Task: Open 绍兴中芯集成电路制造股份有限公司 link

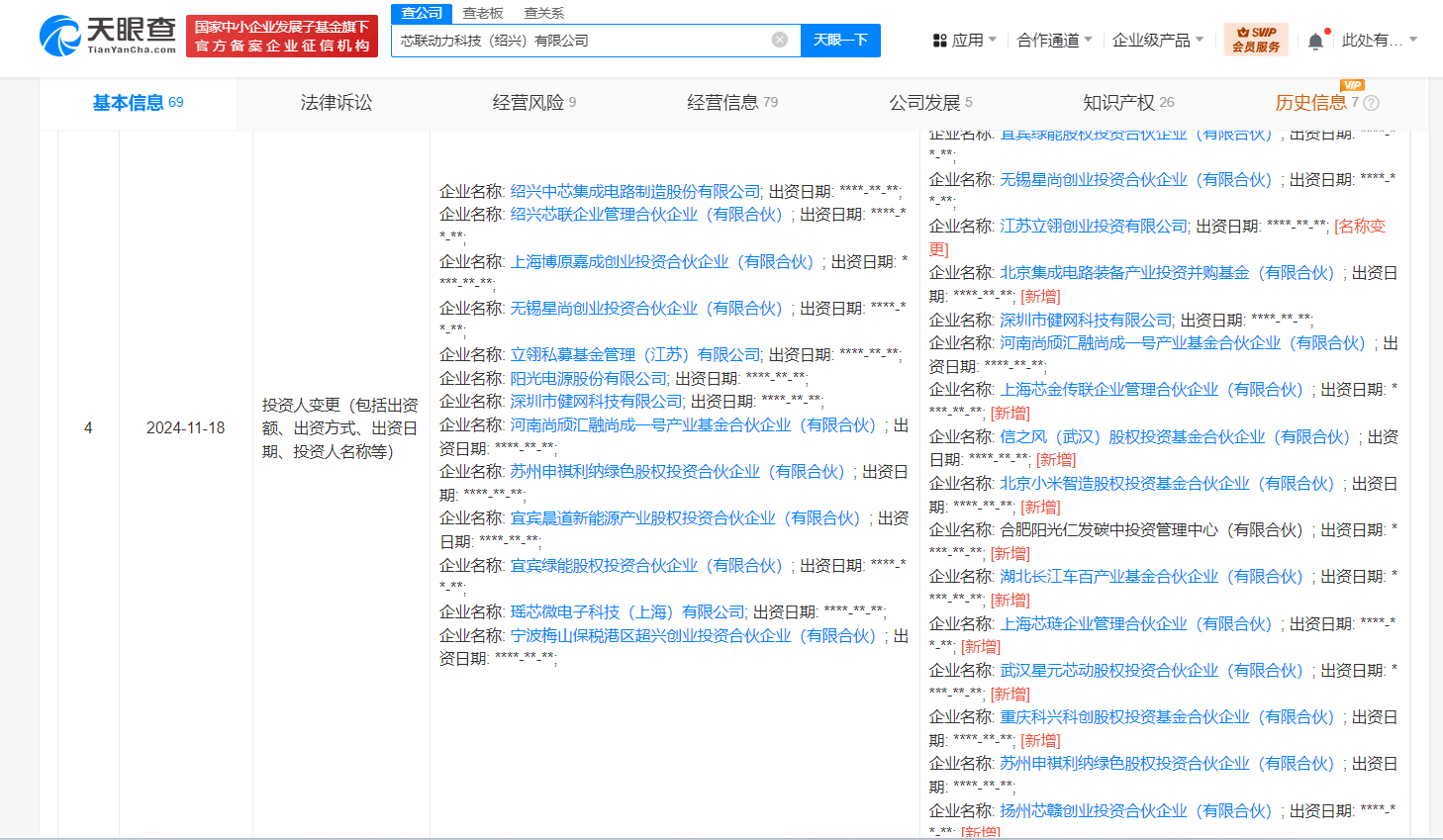Action: tap(635, 191)
